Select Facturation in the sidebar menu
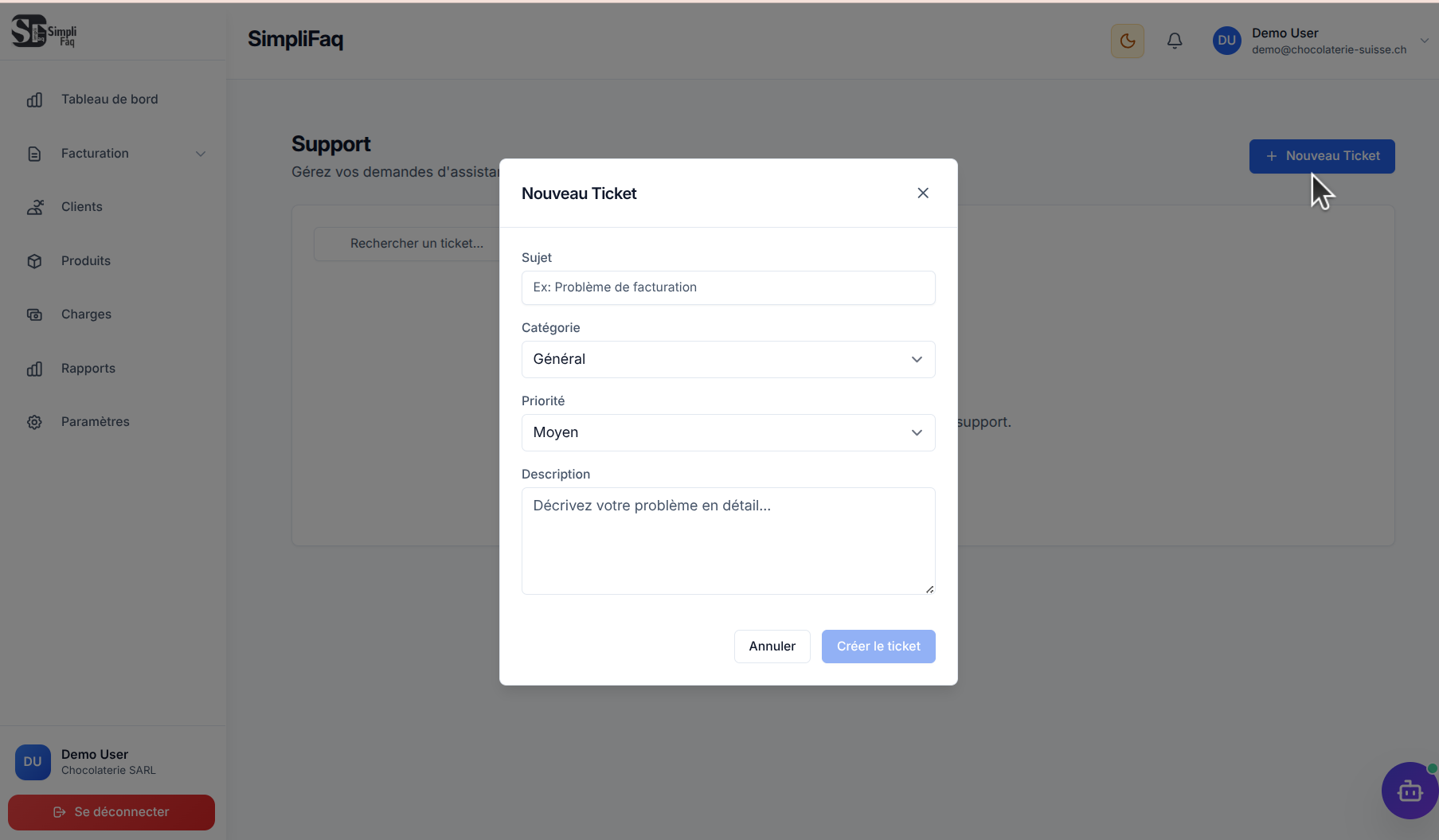The width and height of the screenshot is (1439, 840). point(95,153)
